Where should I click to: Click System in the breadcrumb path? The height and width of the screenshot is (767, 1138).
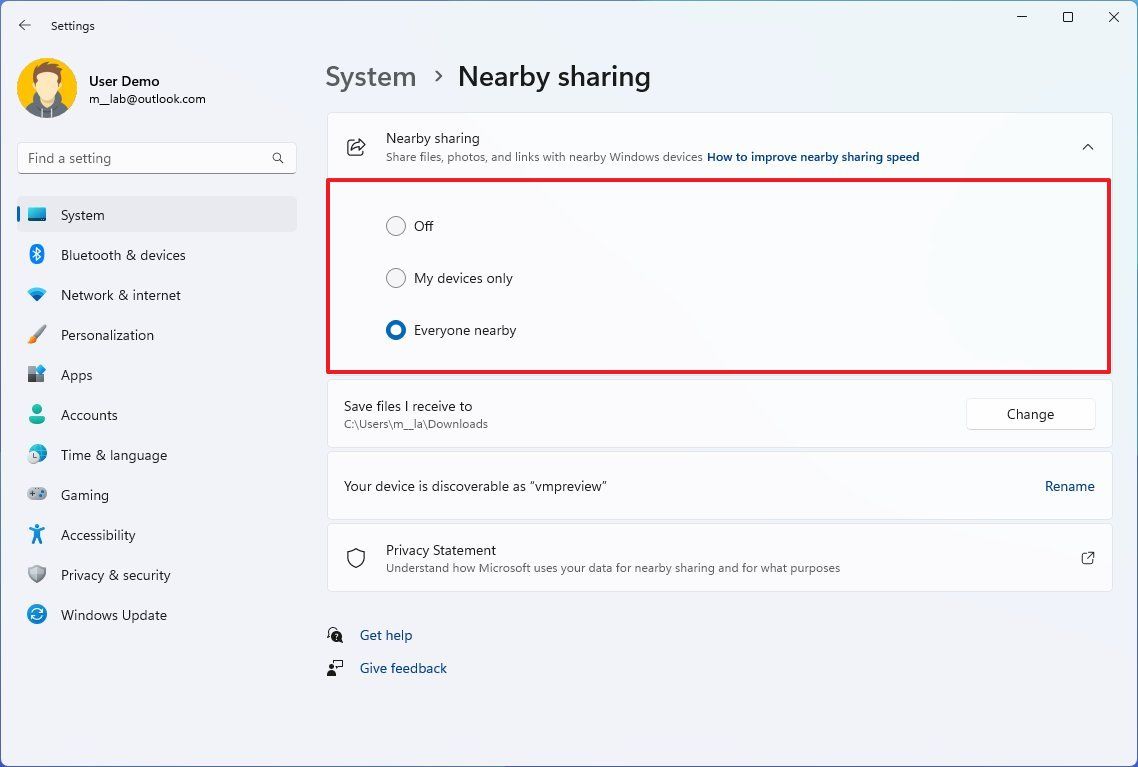[370, 76]
